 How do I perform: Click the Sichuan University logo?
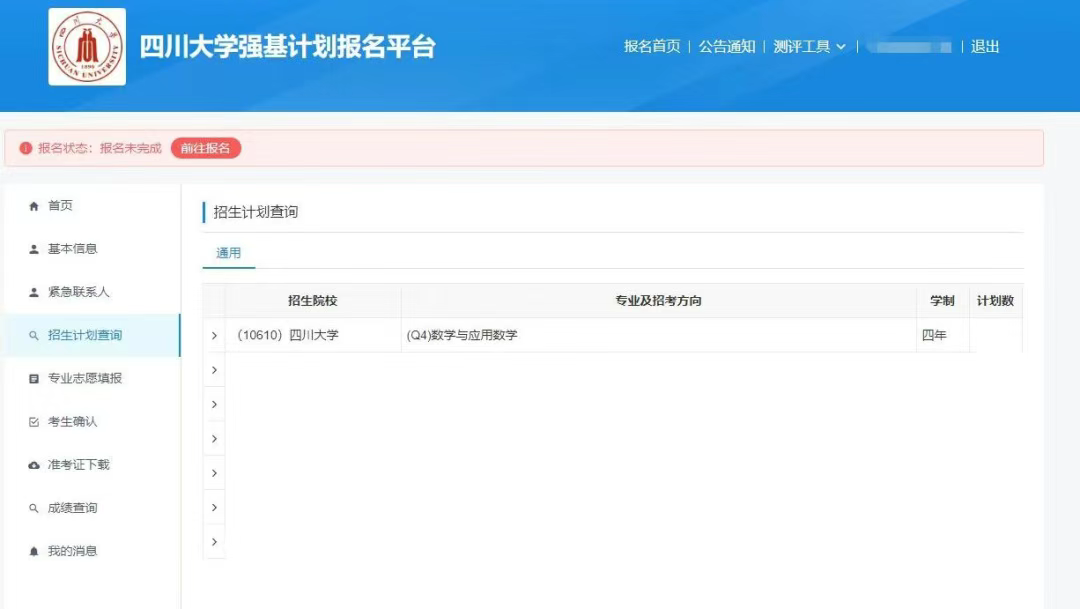coord(87,47)
